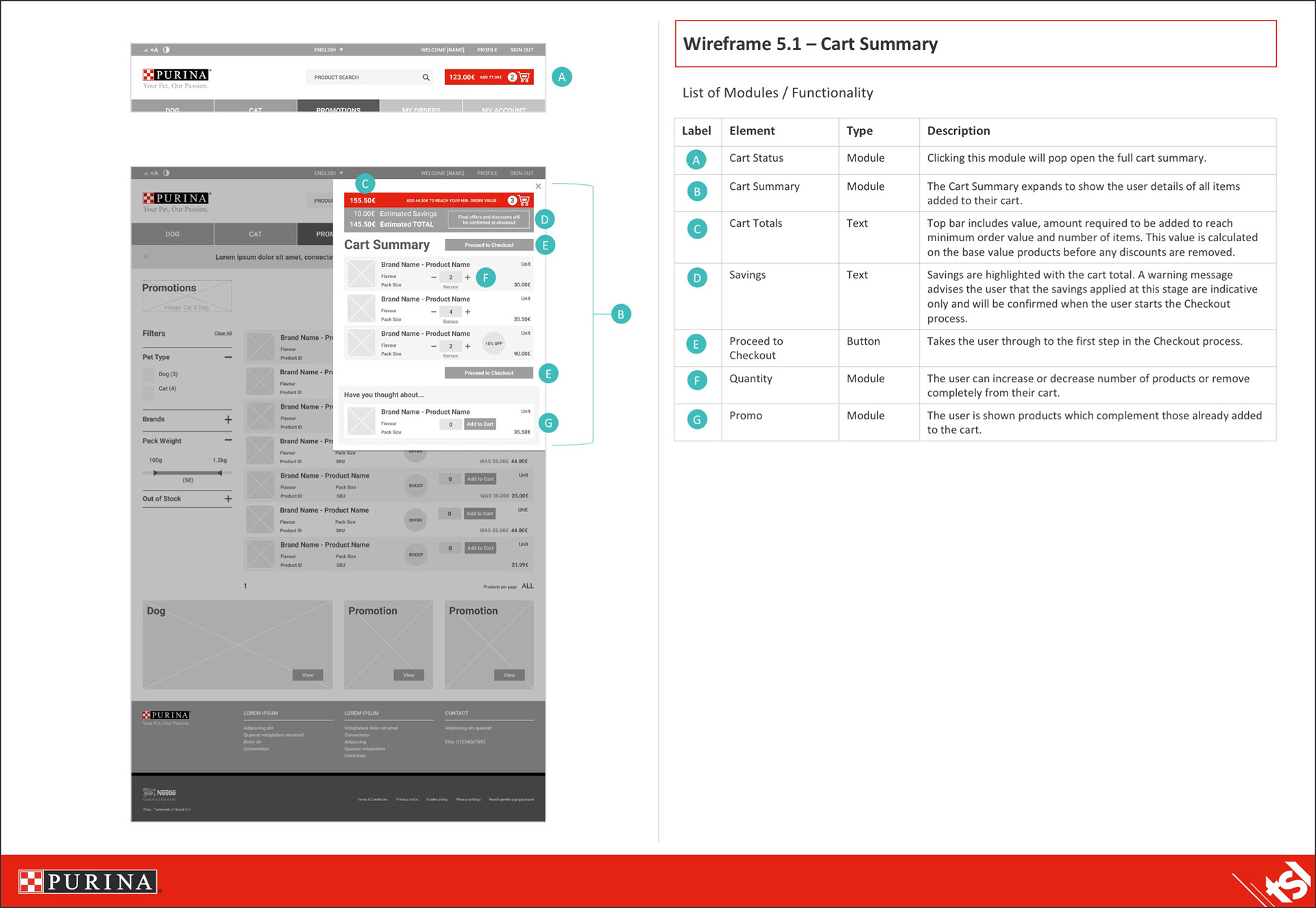Click minus on the 30.00€ cart item

433,278
